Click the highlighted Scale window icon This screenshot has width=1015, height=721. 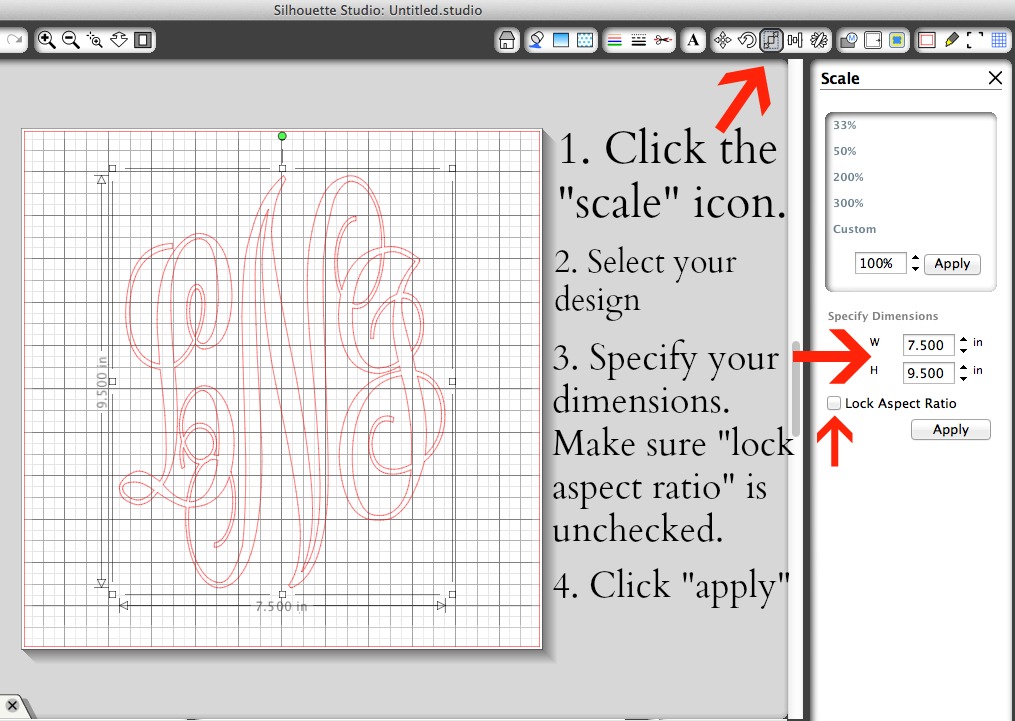pos(771,41)
